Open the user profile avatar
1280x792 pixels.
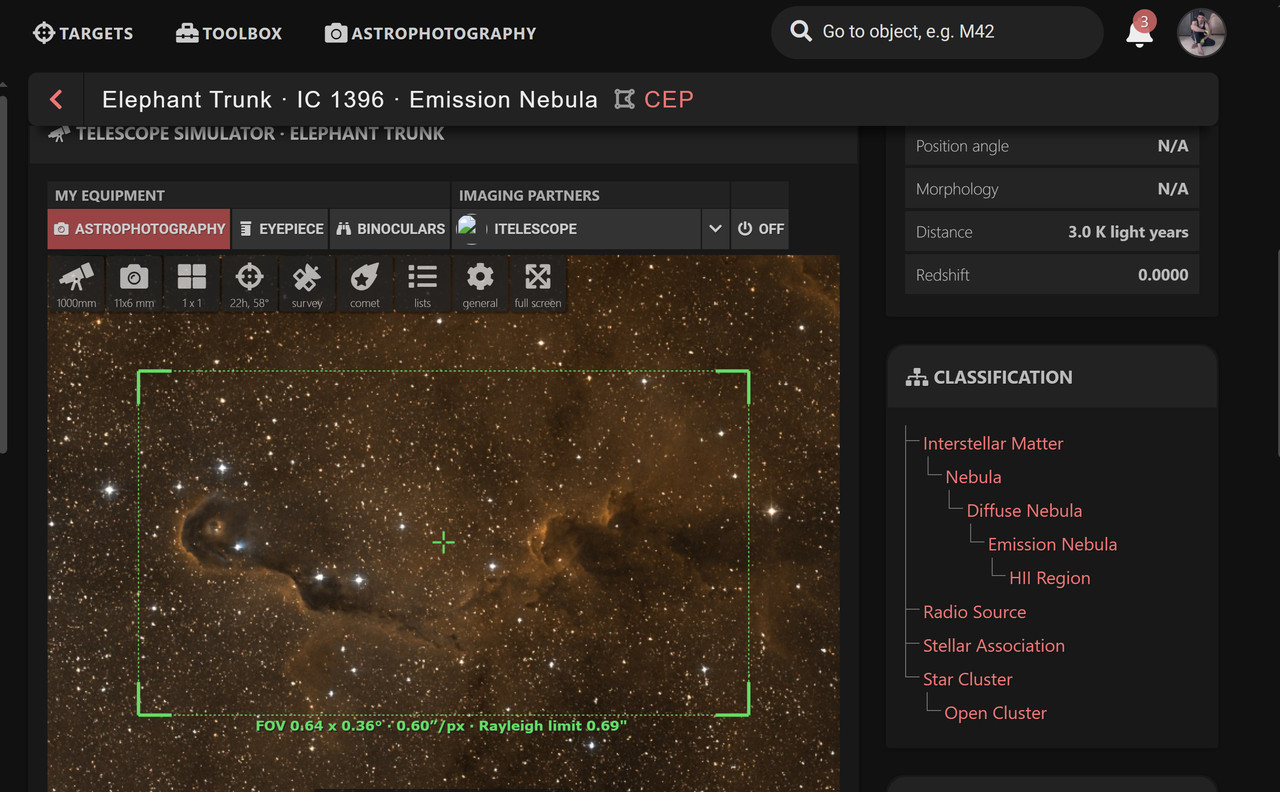tap(1201, 32)
